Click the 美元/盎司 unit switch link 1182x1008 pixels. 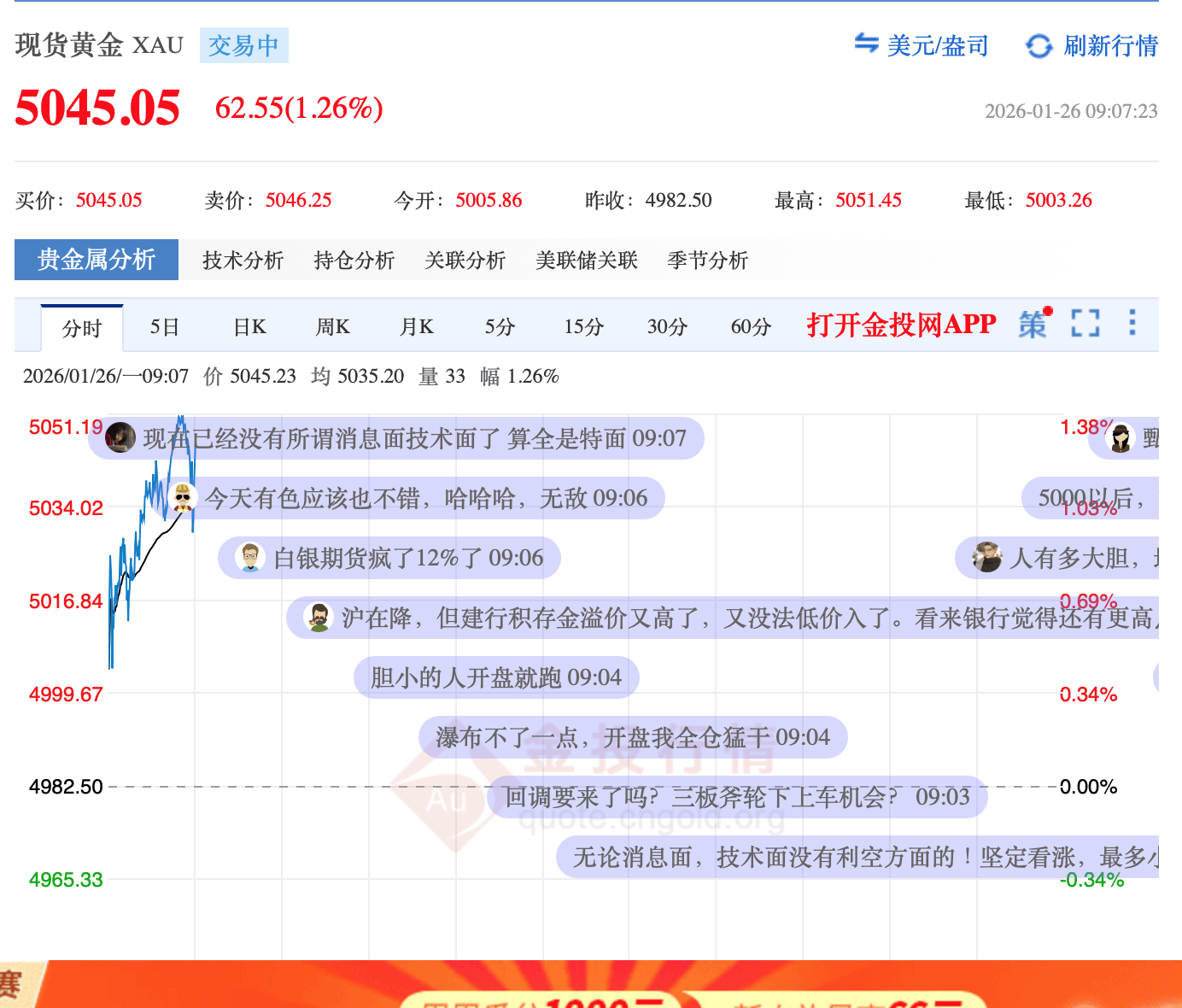tap(937, 46)
